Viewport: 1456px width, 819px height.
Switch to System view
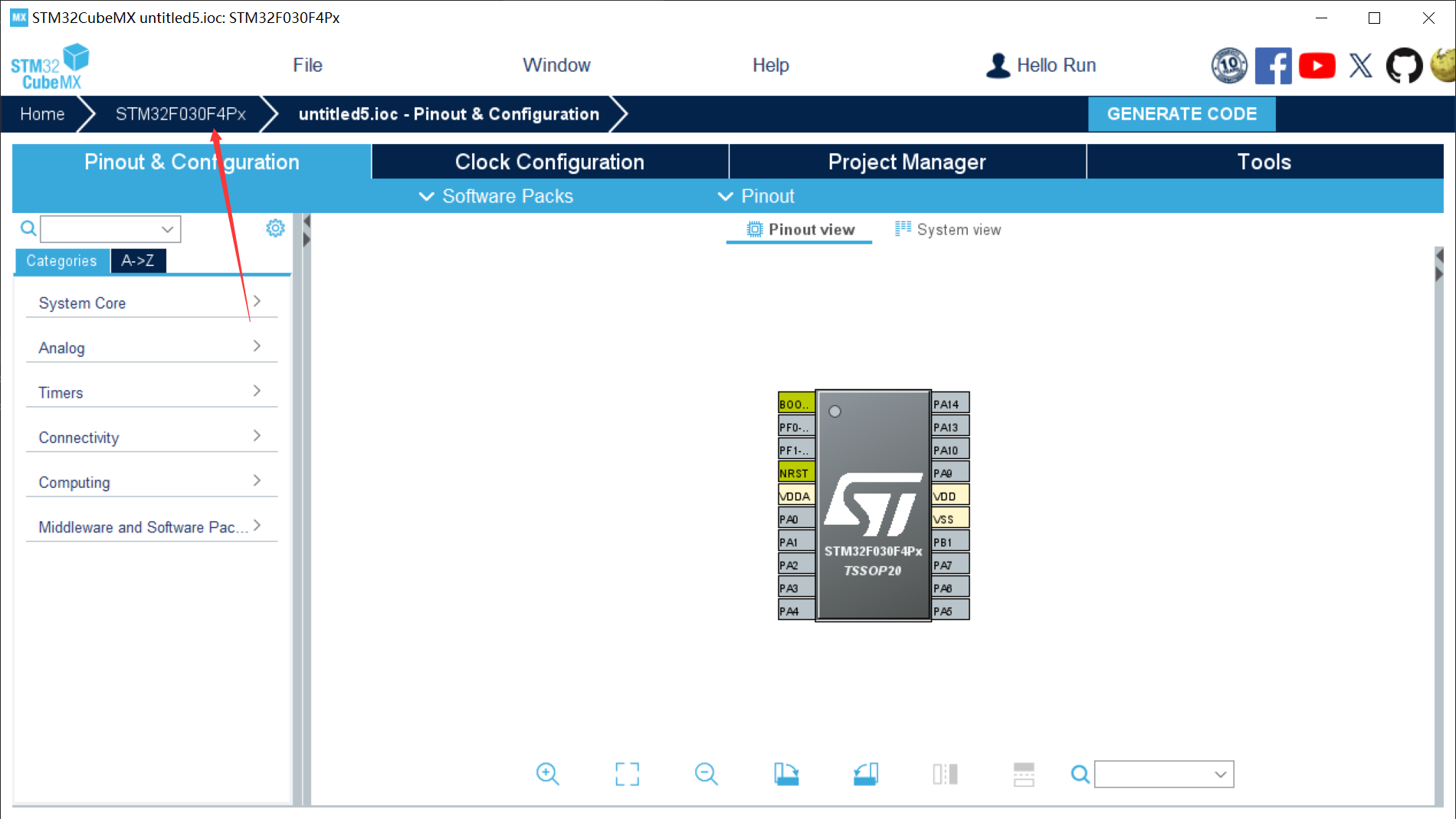[x=948, y=229]
